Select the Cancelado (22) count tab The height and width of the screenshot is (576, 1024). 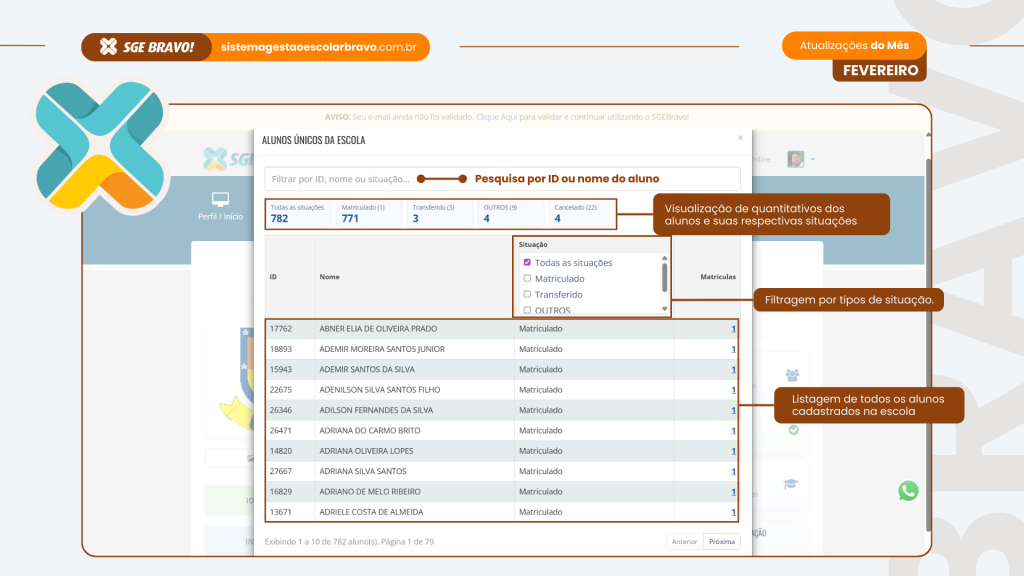pyautogui.click(x=578, y=213)
